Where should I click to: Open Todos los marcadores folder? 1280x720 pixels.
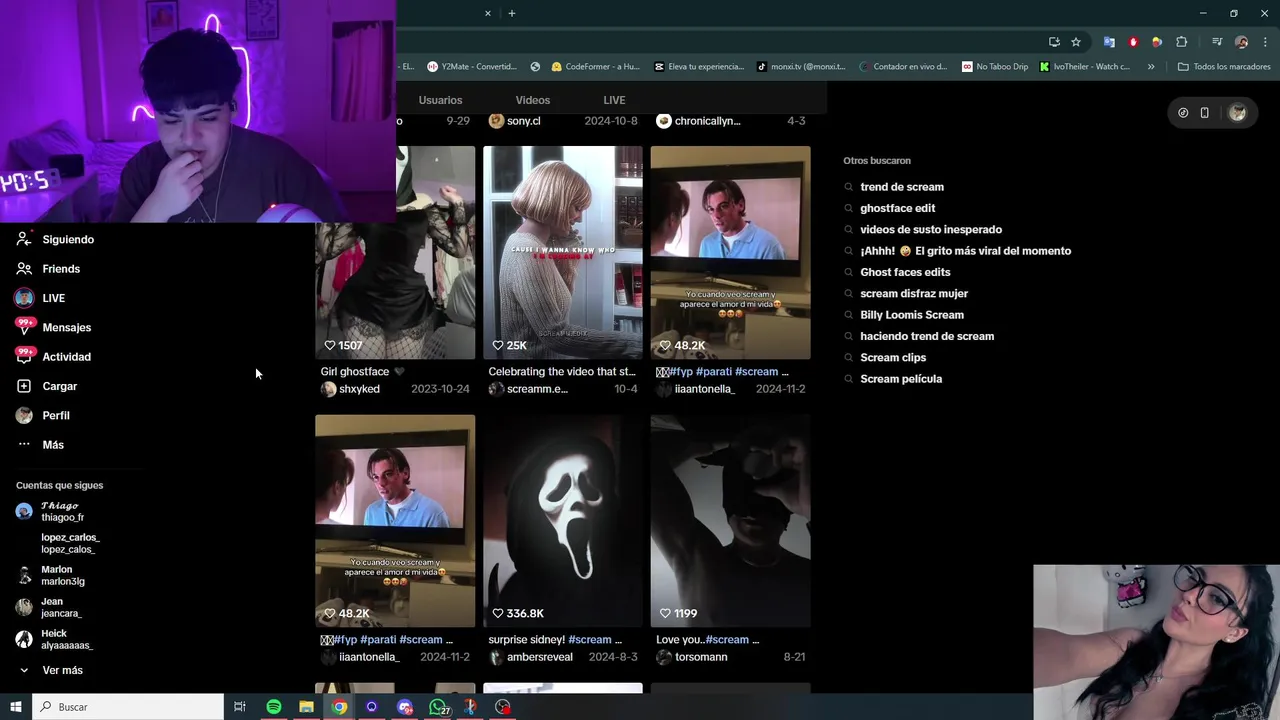pos(1224,67)
